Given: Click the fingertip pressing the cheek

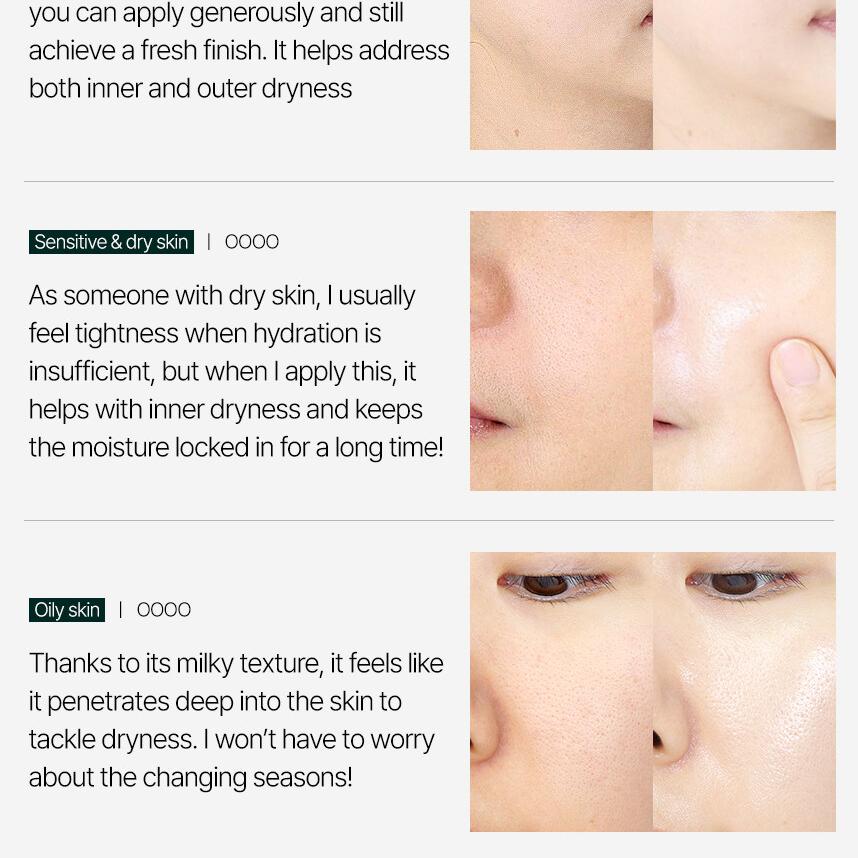Looking at the screenshot, I should pos(798,364).
